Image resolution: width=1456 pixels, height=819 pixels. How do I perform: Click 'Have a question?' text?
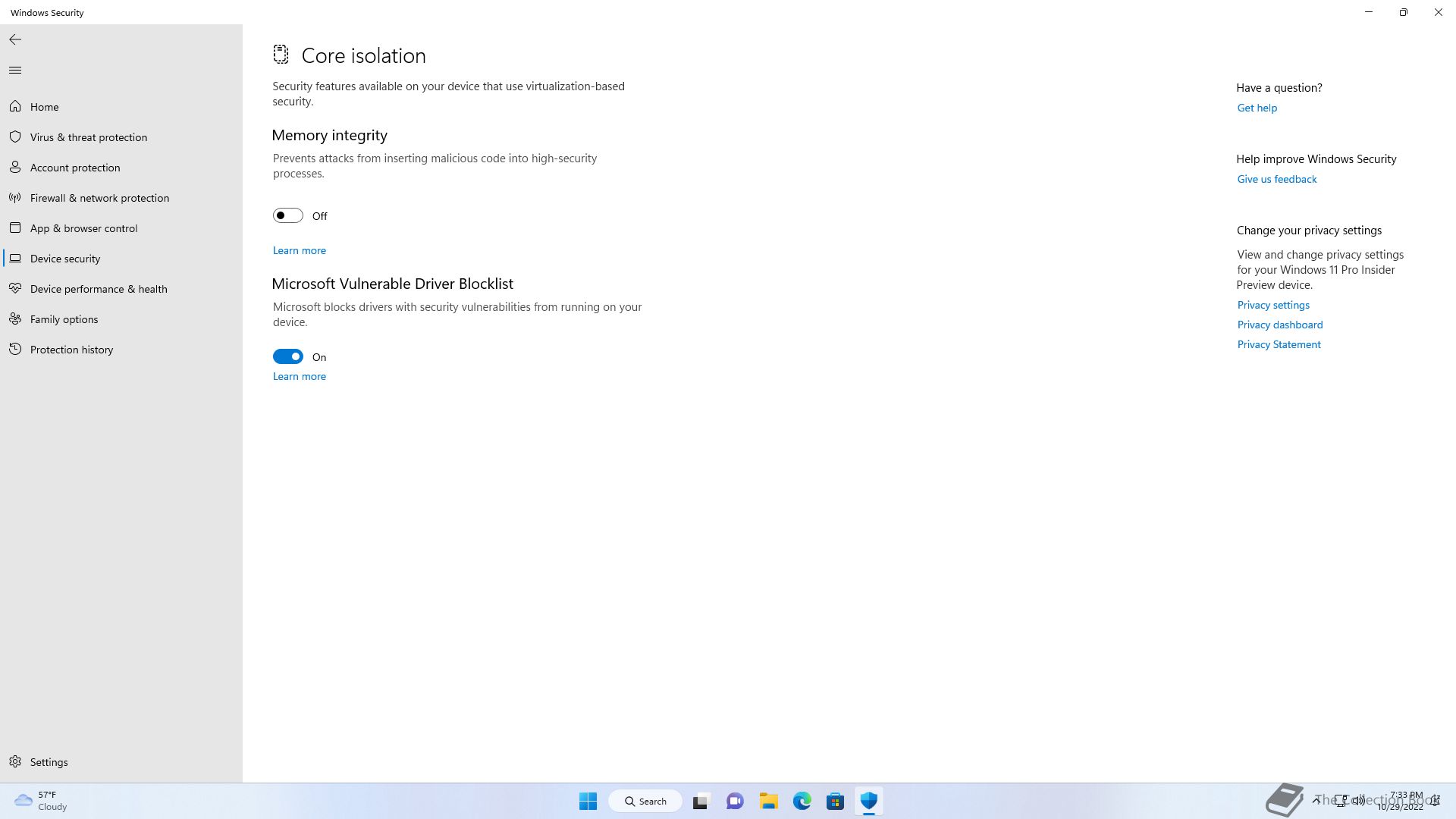pos(1279,88)
